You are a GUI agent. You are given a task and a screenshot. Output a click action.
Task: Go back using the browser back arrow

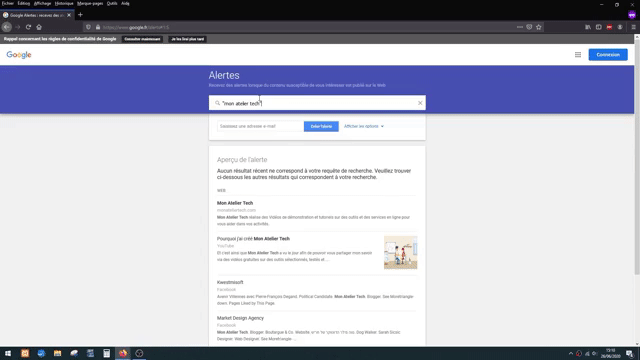(7, 27)
